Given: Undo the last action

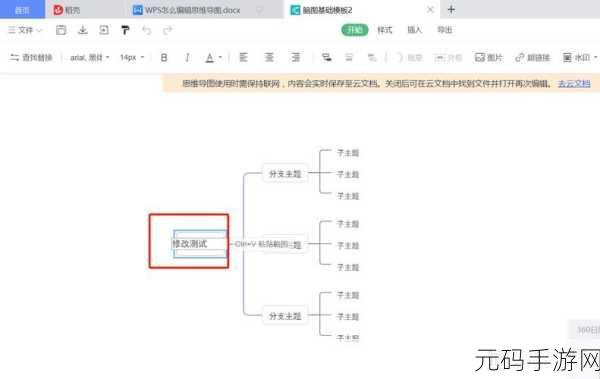Looking at the screenshot, I should [x=147, y=30].
